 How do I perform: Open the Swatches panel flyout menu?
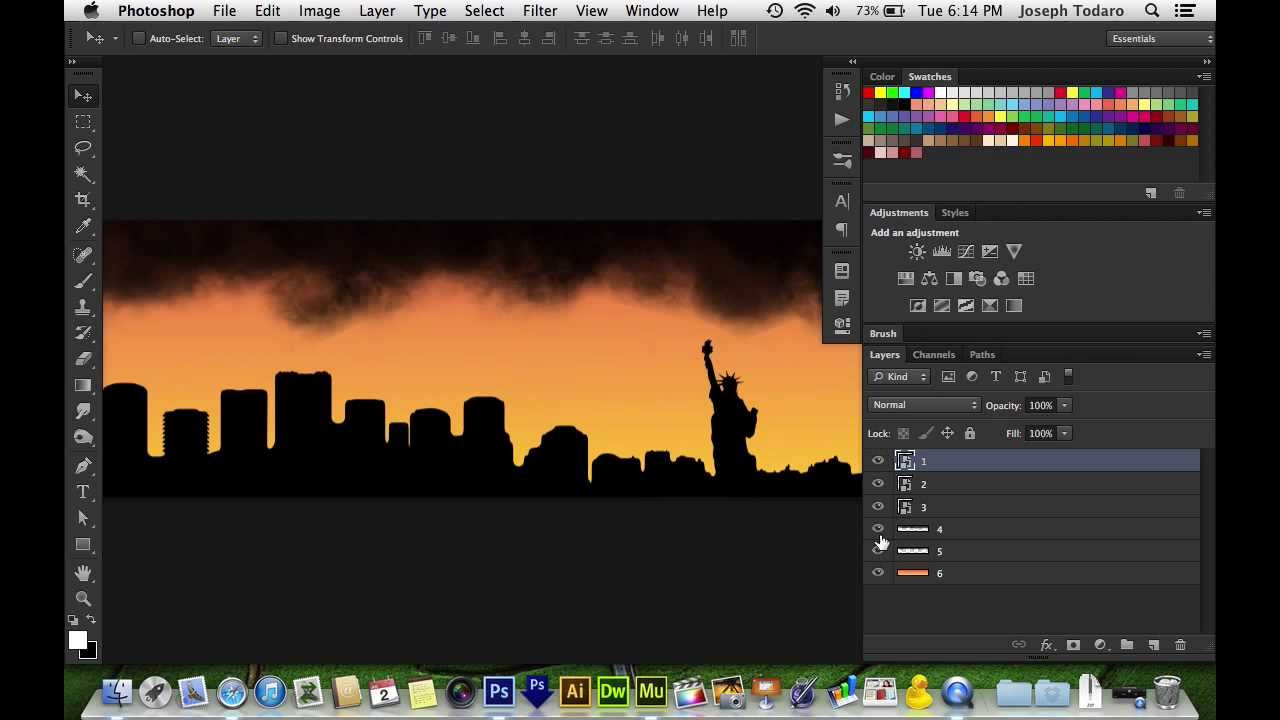(x=1204, y=77)
